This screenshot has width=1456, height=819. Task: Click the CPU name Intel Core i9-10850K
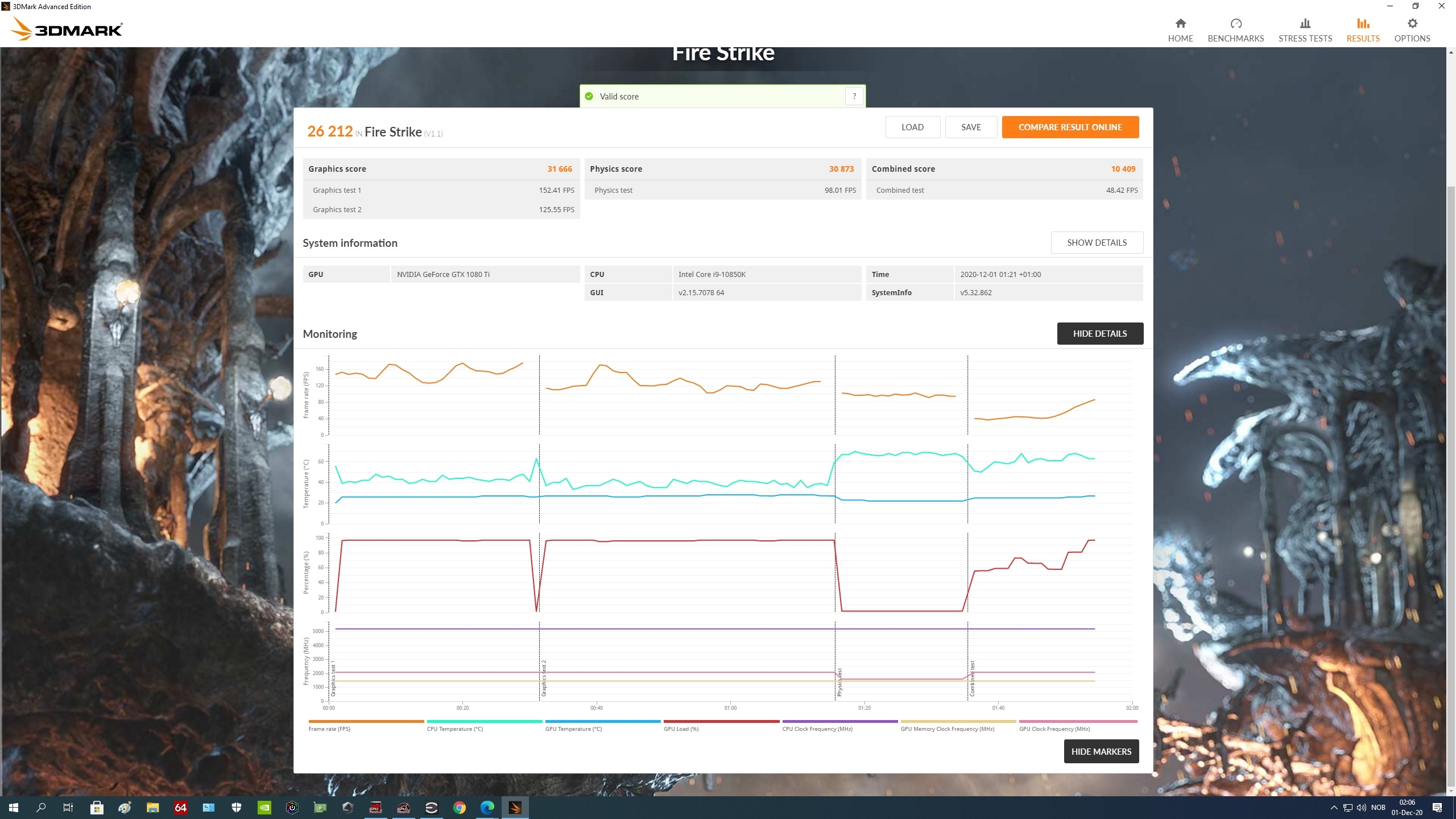click(x=712, y=274)
